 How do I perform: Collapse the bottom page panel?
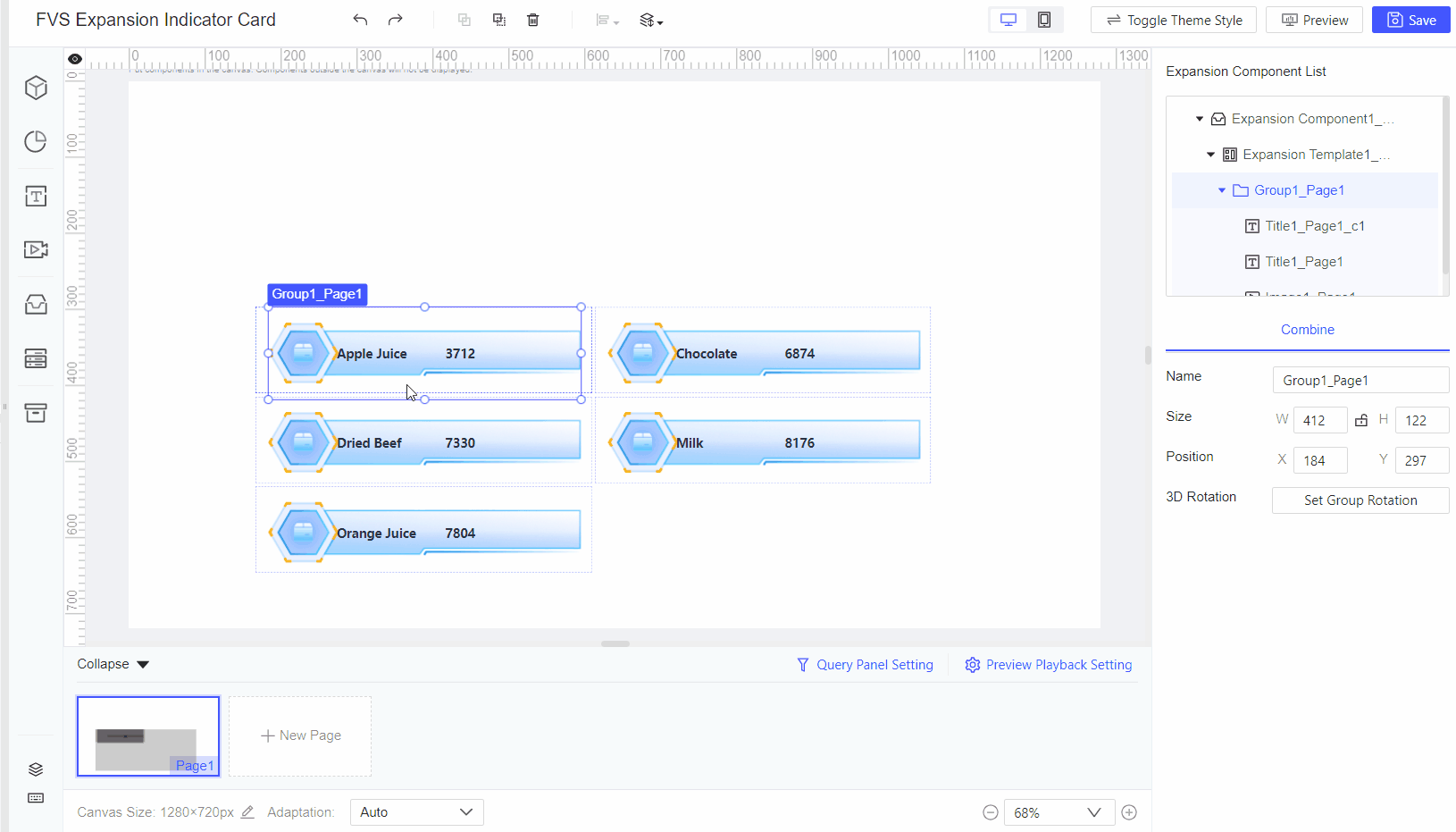click(x=112, y=663)
